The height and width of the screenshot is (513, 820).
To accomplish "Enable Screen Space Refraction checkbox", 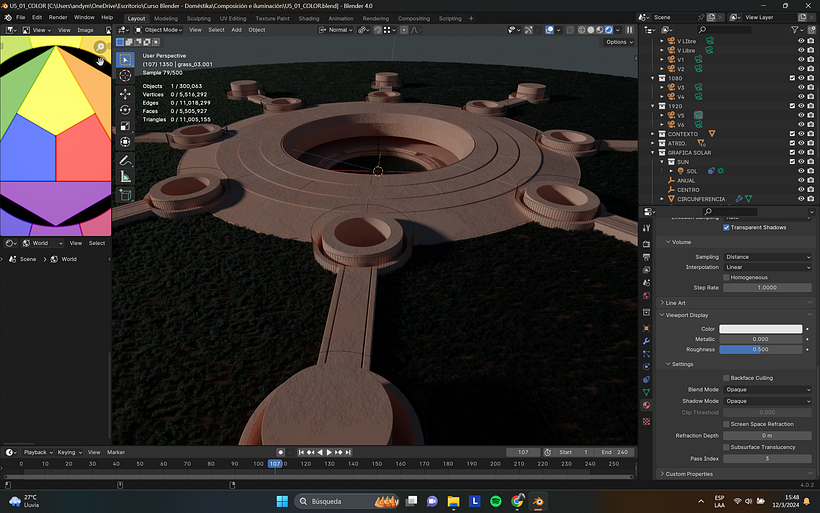I will click(726, 424).
